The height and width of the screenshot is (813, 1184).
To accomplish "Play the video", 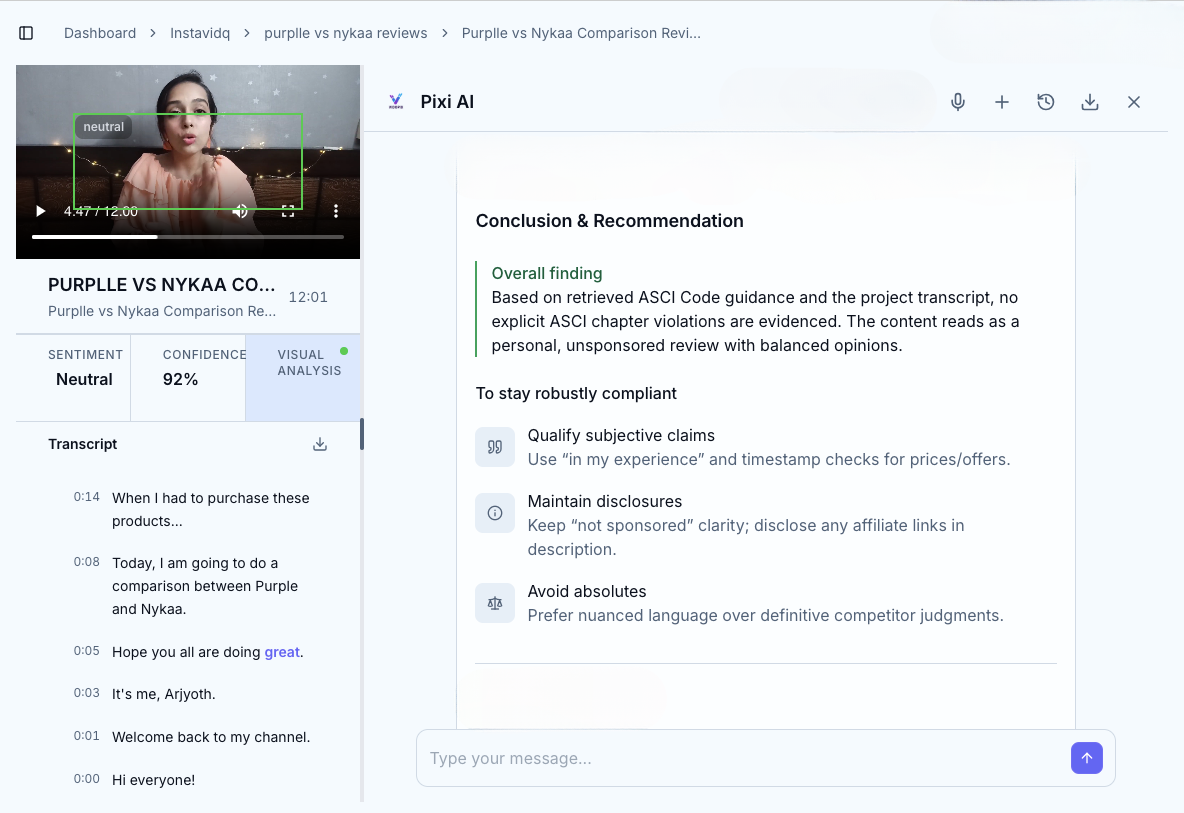I will [41, 211].
